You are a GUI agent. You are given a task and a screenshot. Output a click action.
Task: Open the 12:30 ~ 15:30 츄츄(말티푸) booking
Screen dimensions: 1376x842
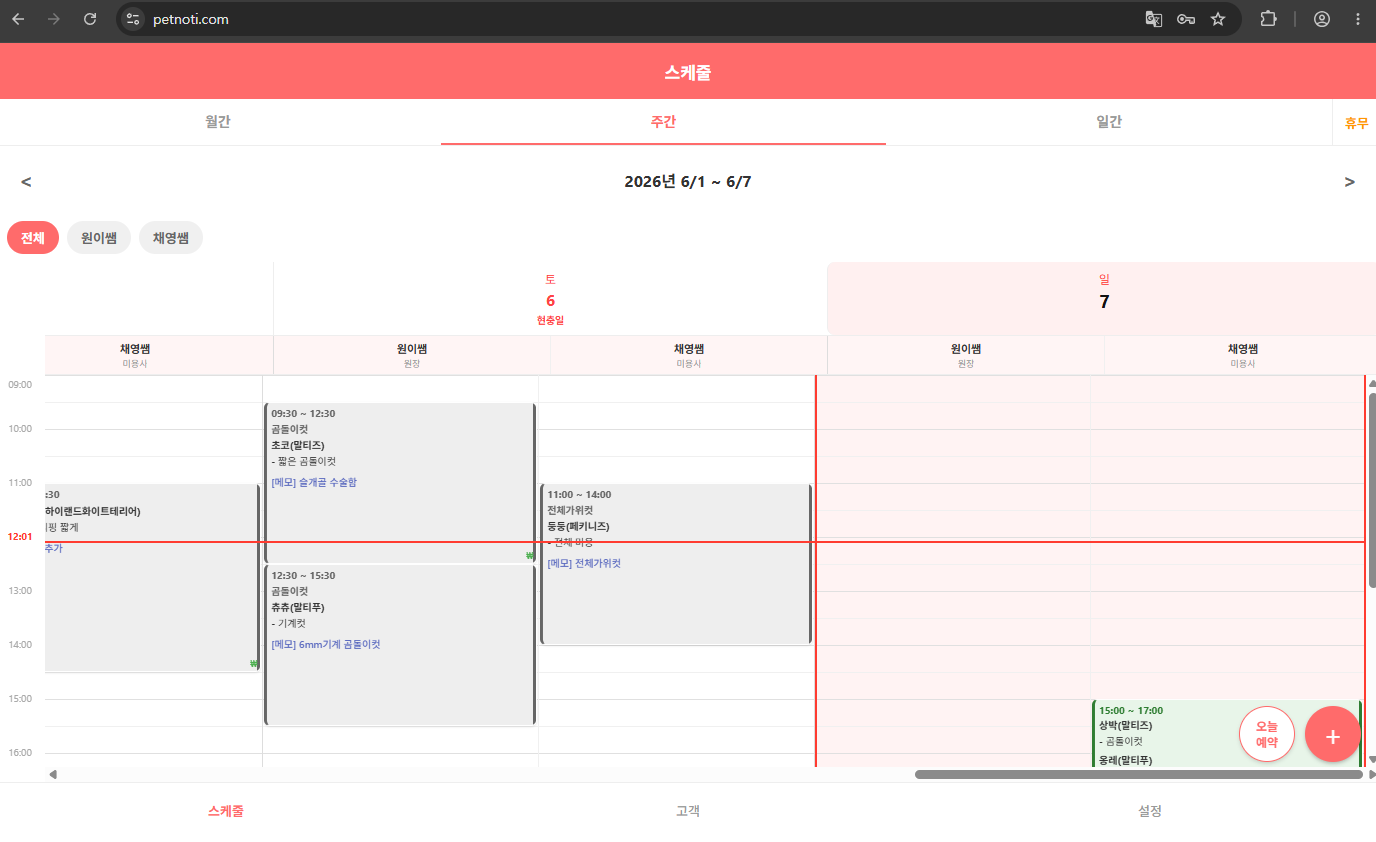(x=399, y=645)
